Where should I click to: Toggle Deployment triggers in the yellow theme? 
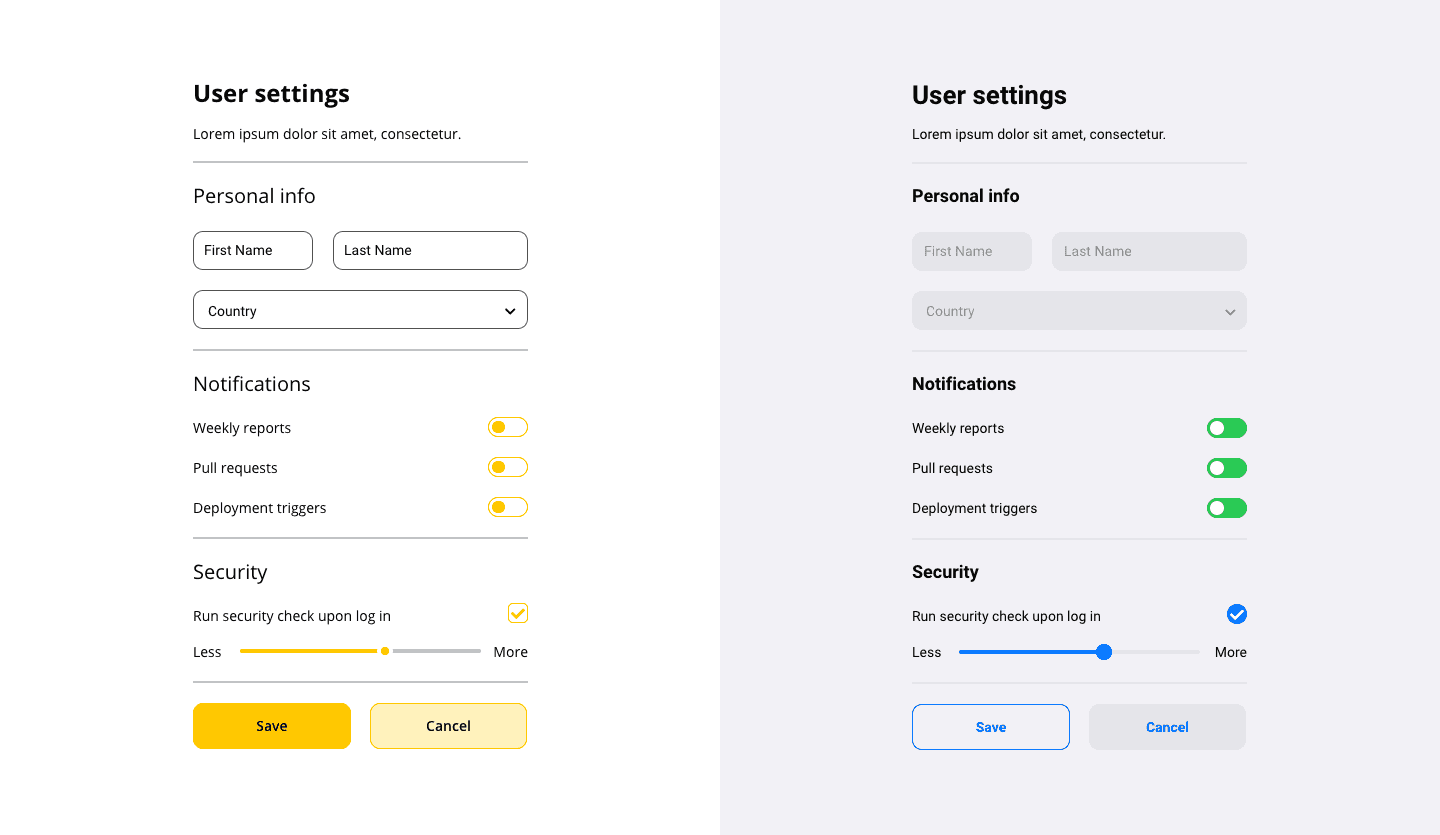[507, 507]
